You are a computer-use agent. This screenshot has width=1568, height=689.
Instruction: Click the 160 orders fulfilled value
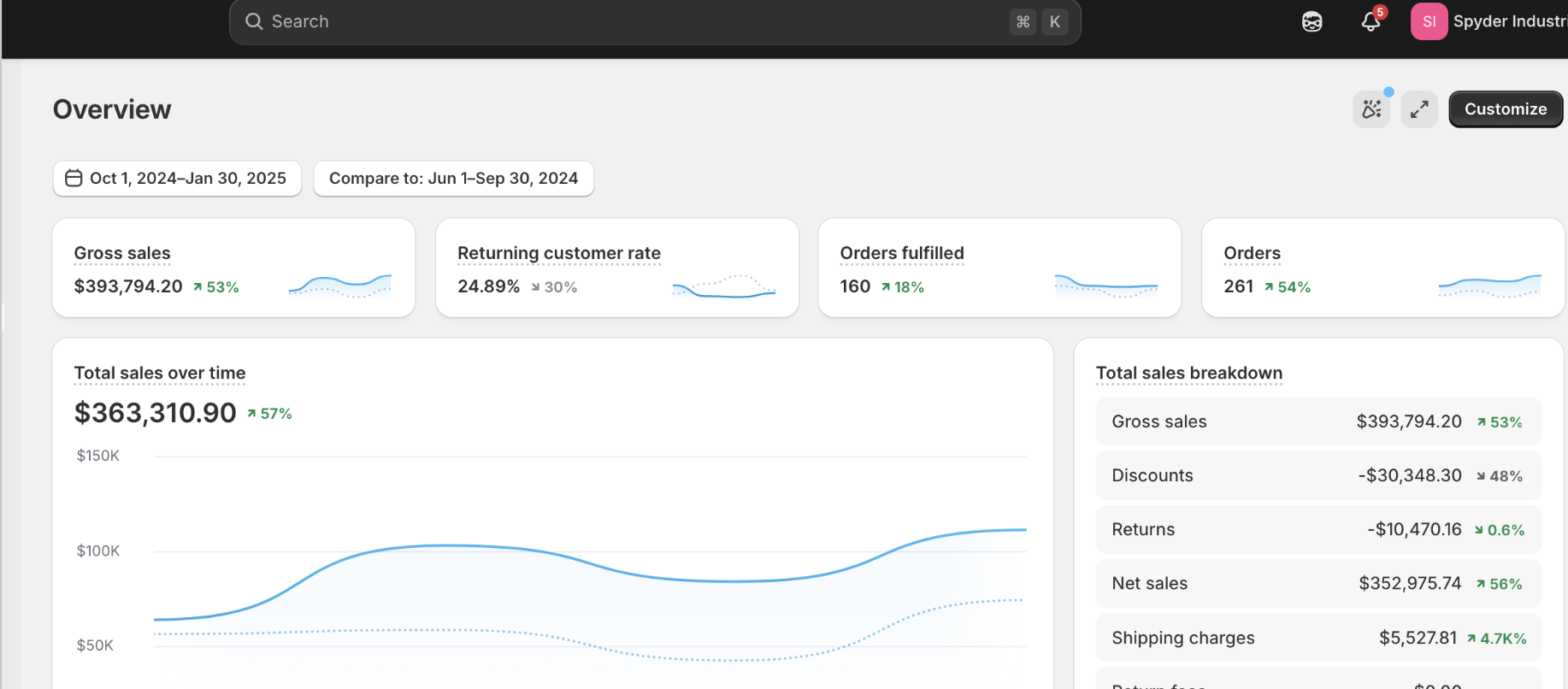[855, 286]
